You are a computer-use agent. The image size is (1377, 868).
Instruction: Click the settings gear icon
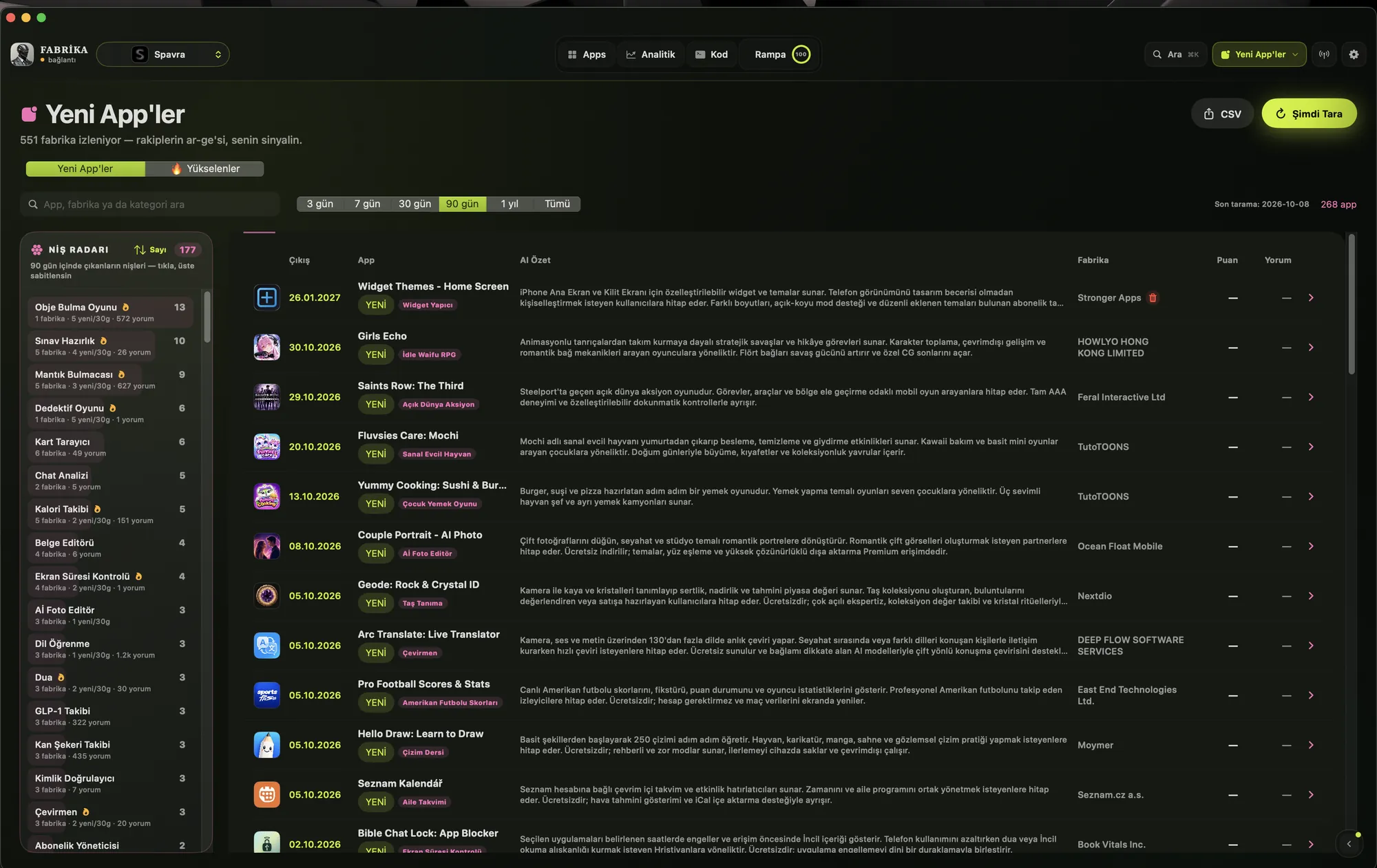pos(1354,54)
